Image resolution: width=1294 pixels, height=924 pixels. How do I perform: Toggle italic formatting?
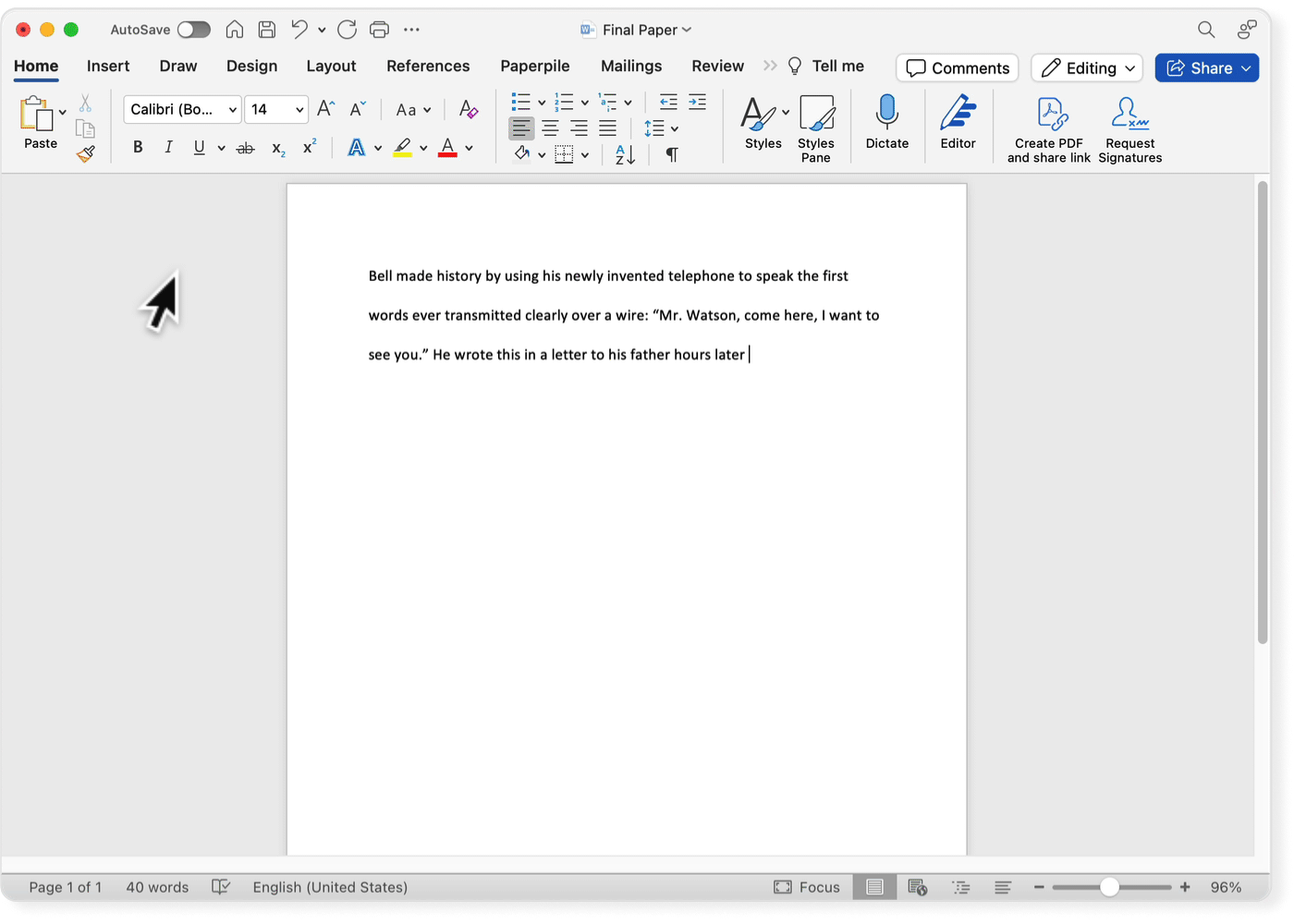[x=168, y=147]
